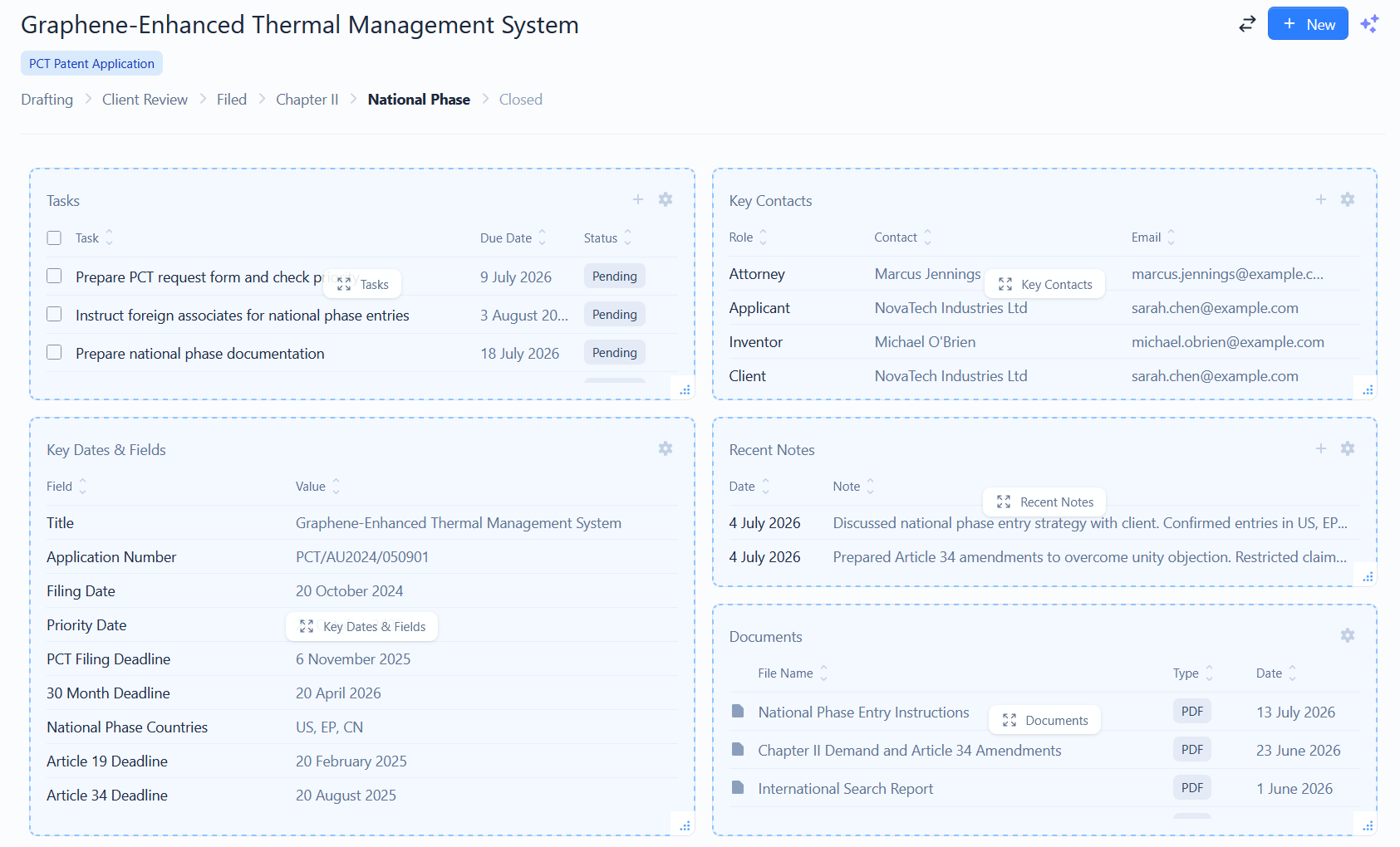The width and height of the screenshot is (1400, 847).
Task: Click the blue New button
Action: (1308, 24)
